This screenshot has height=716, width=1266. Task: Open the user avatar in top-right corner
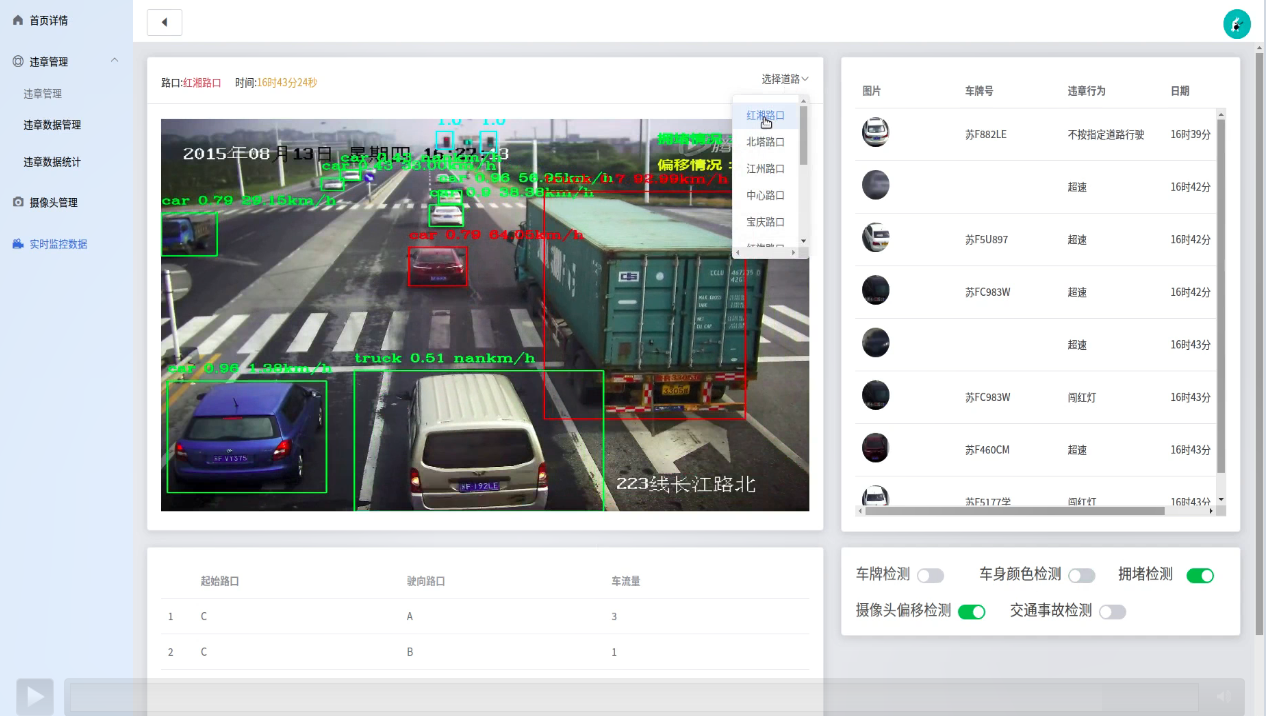(1237, 24)
